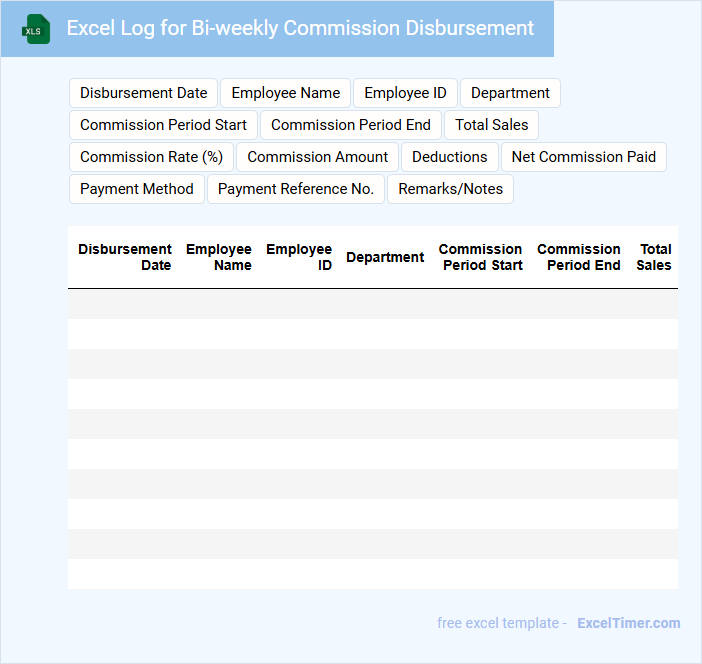Image resolution: width=702 pixels, height=664 pixels.
Task: Click the page title heading text
Action: pos(300,28)
